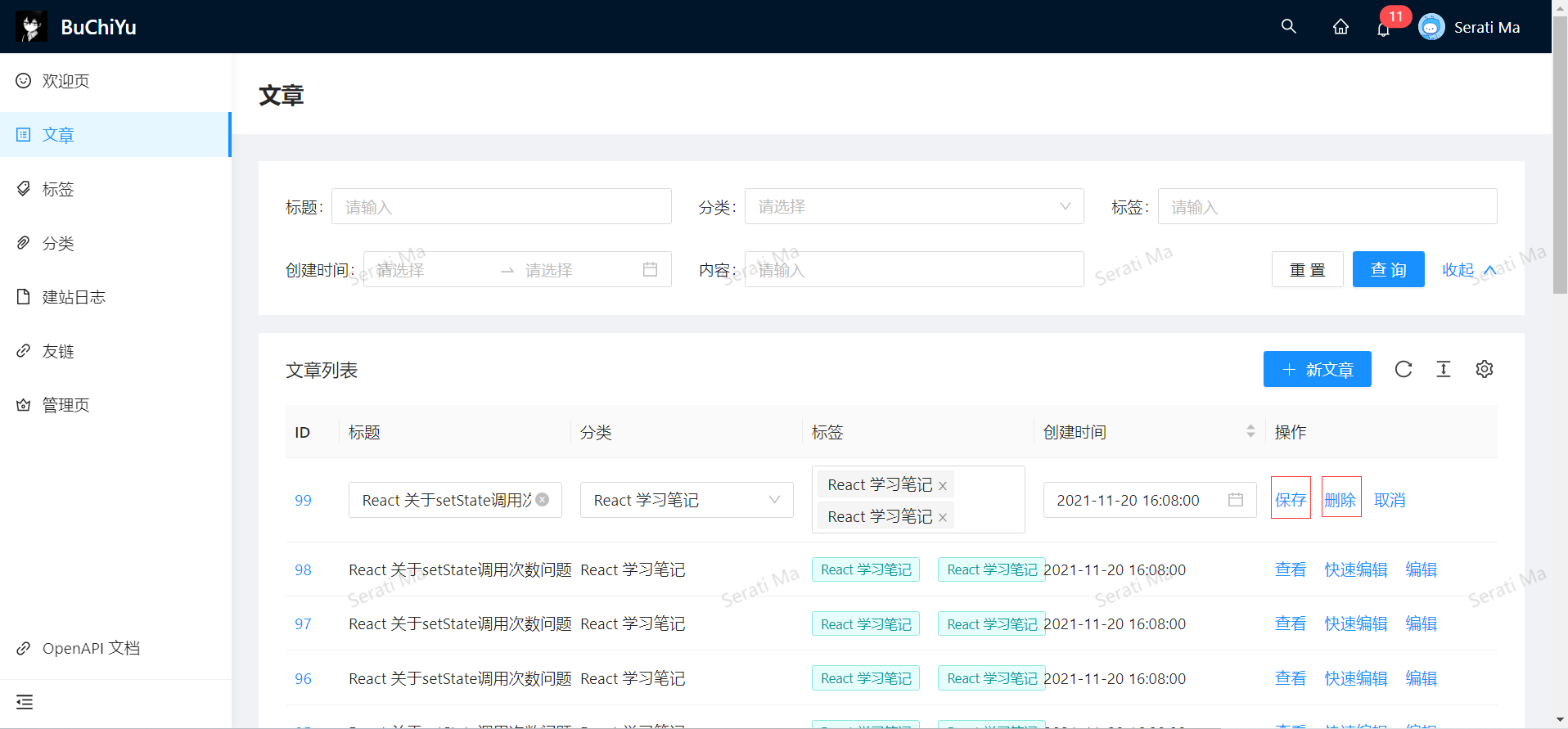Refresh the article list
1568x729 pixels.
coord(1404,369)
